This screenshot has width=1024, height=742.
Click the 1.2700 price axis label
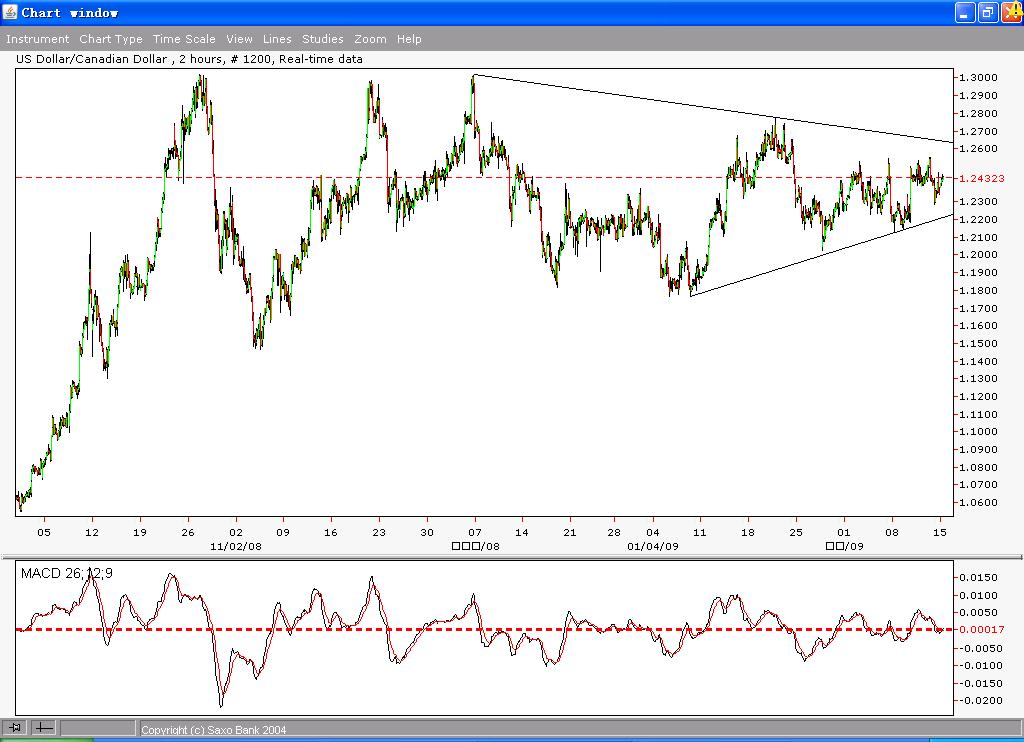click(978, 131)
